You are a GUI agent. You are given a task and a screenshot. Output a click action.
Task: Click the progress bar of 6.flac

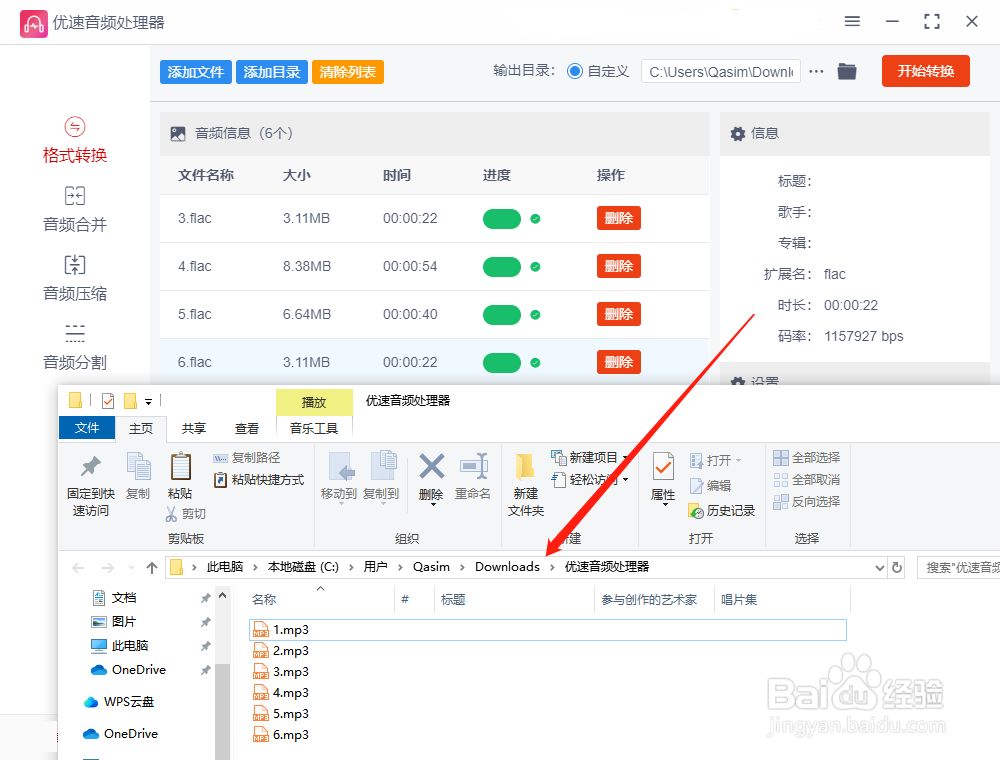[502, 363]
